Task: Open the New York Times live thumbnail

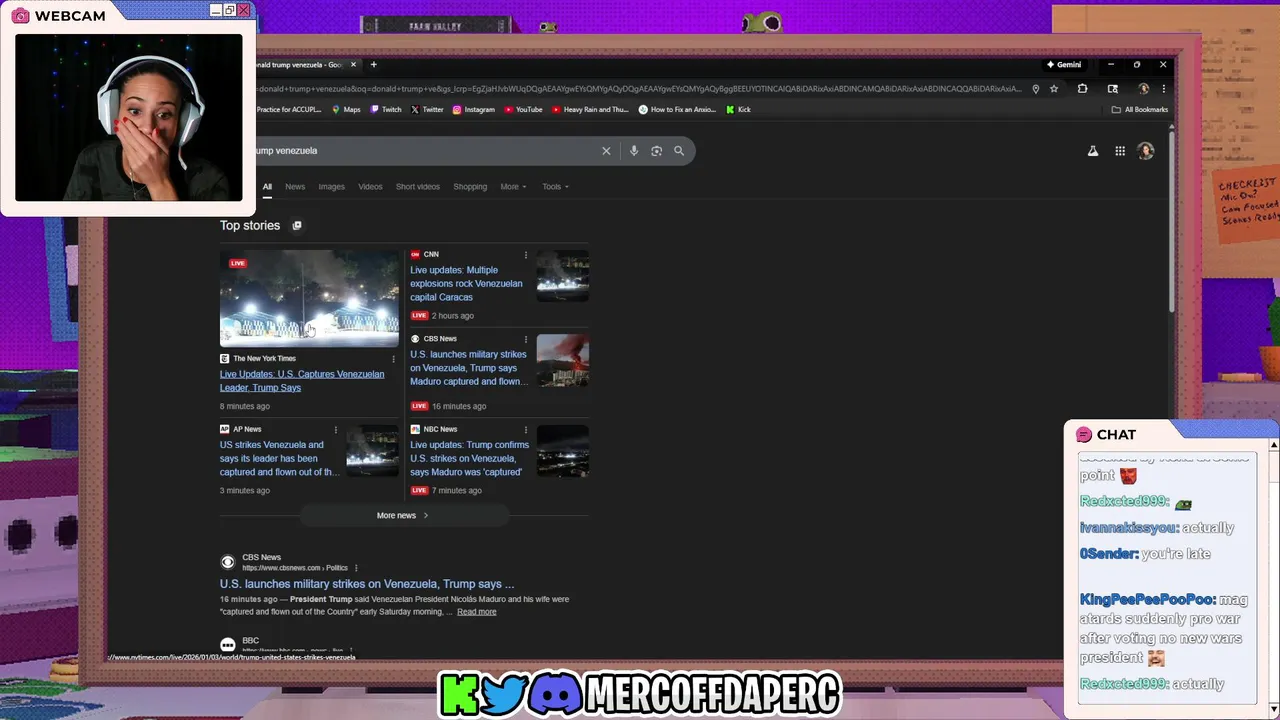Action: (x=309, y=298)
